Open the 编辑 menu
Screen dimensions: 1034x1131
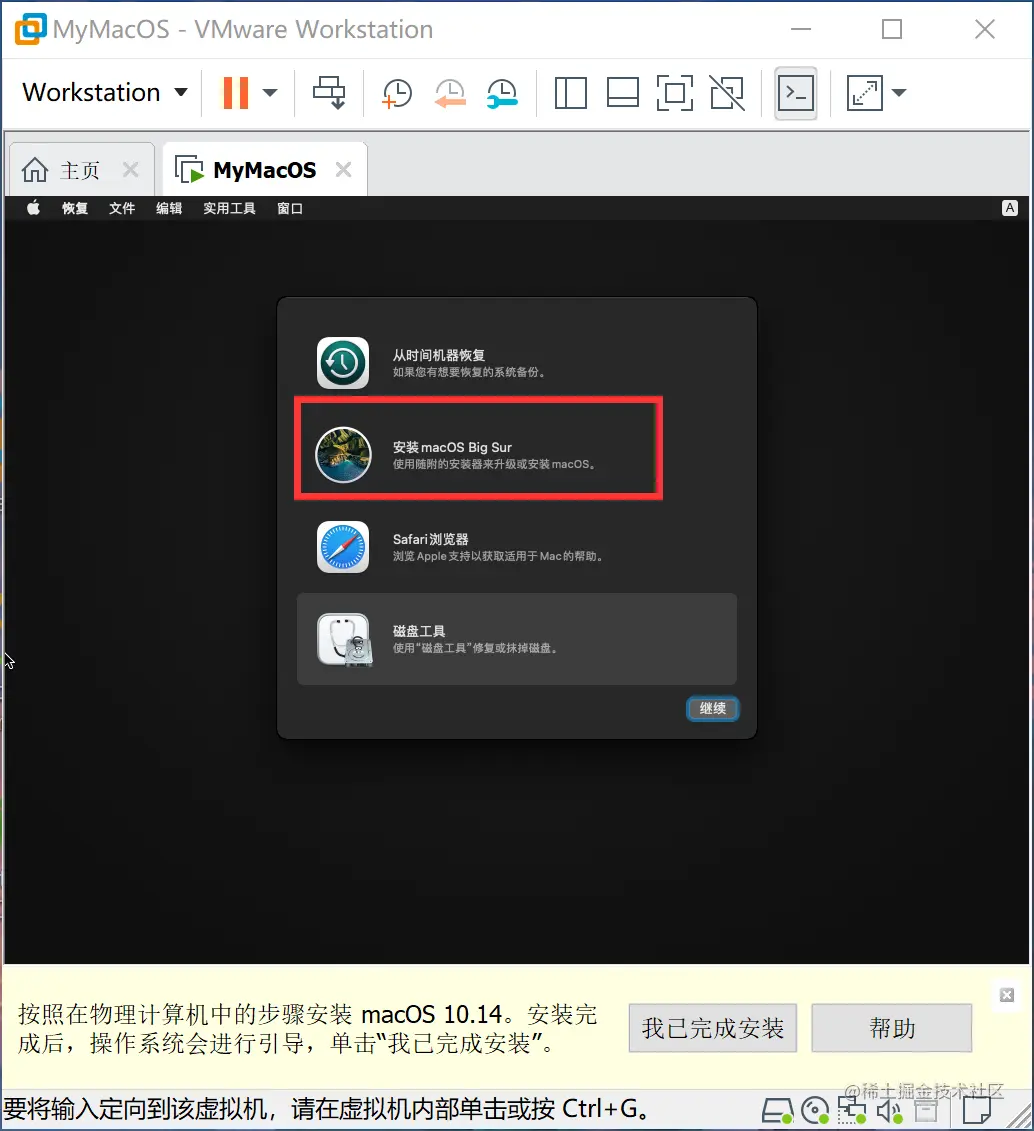click(169, 208)
